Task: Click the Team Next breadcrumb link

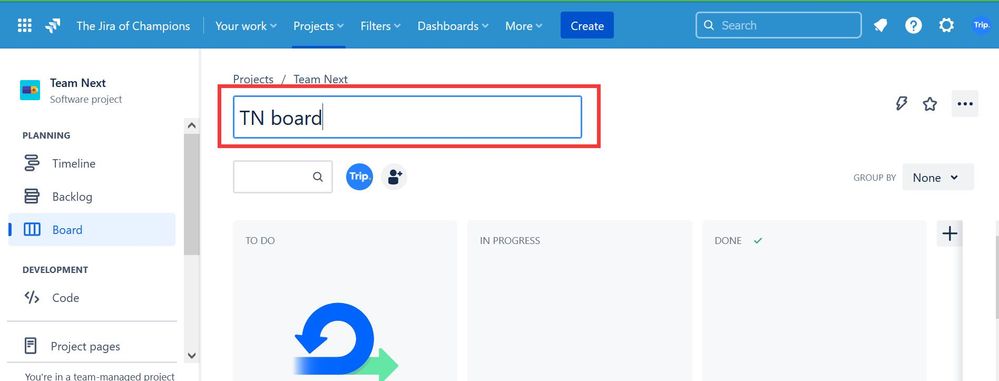Action: coord(320,79)
